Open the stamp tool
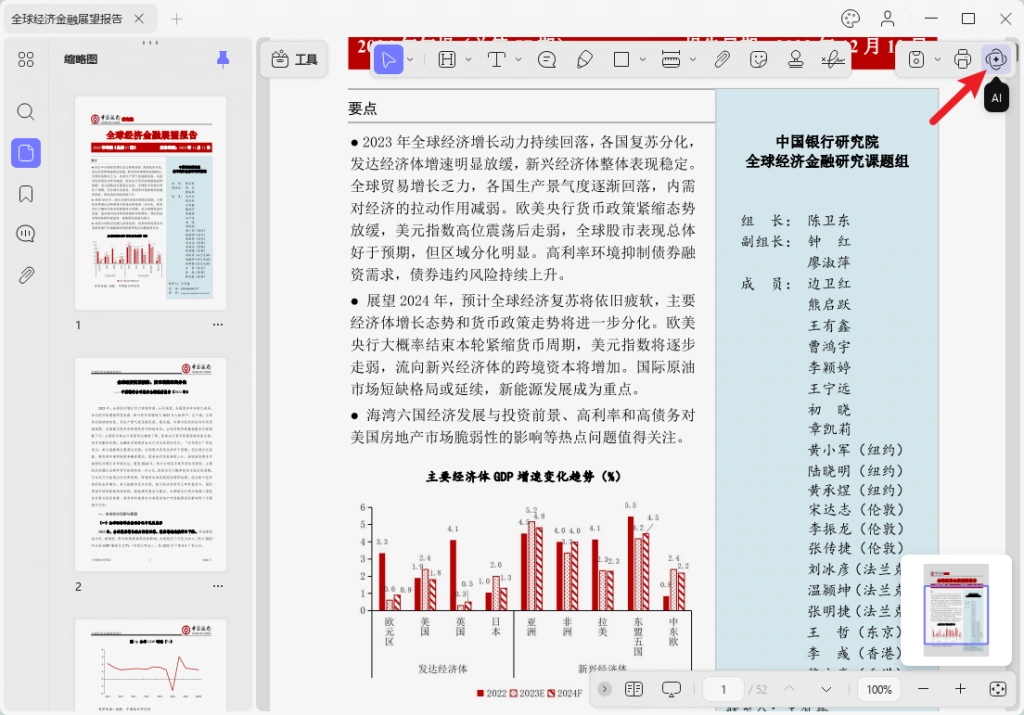The height and width of the screenshot is (715, 1024). (795, 59)
